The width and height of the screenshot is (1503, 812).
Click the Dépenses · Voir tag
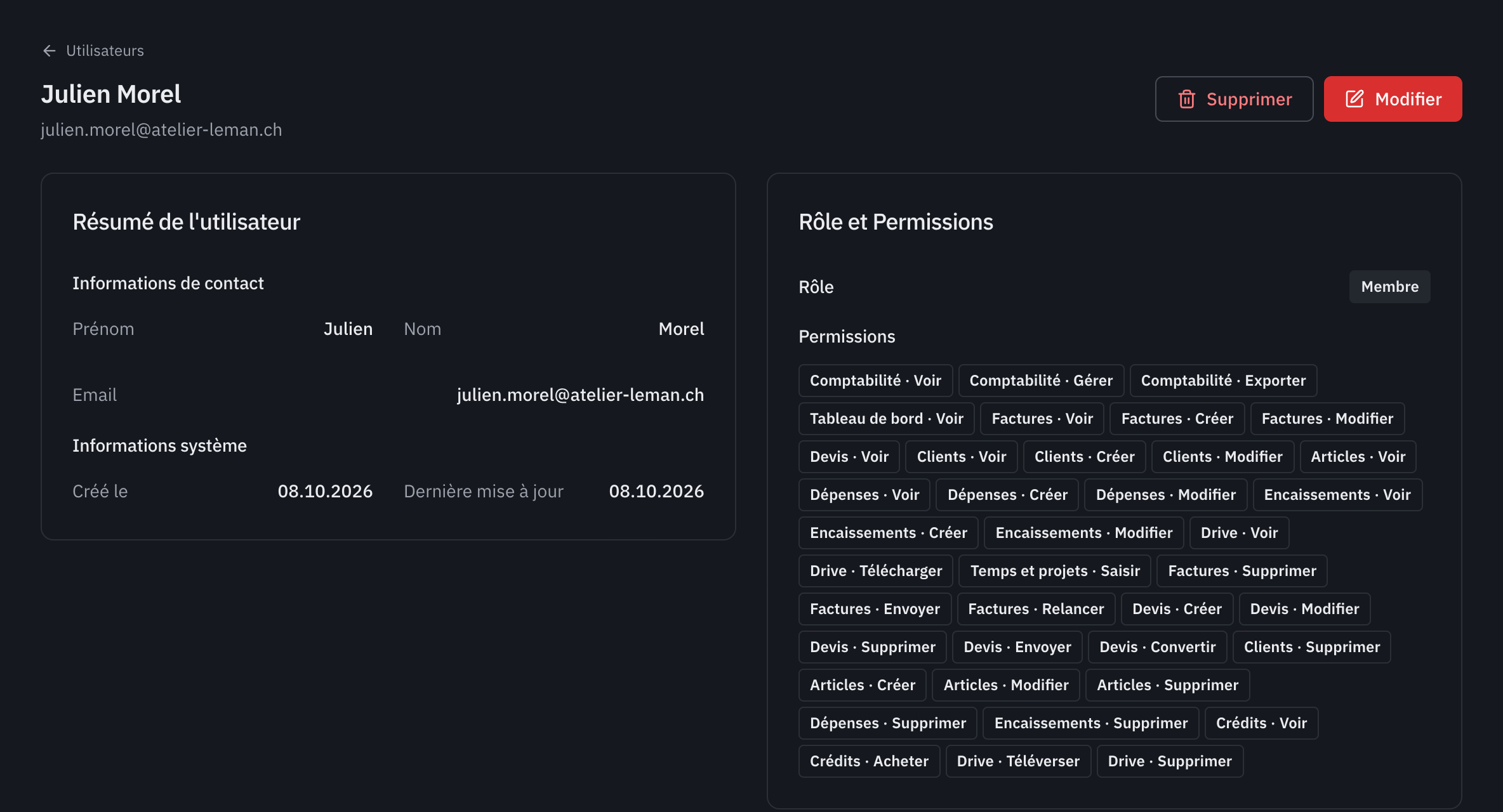864,495
